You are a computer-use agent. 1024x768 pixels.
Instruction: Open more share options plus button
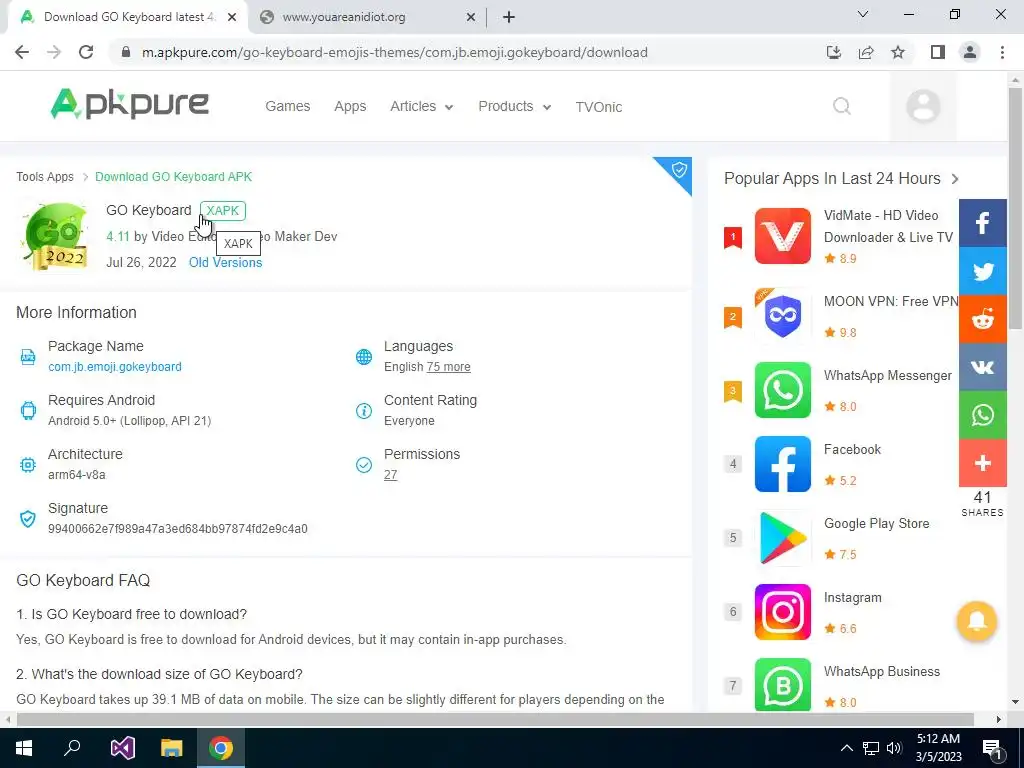click(982, 463)
